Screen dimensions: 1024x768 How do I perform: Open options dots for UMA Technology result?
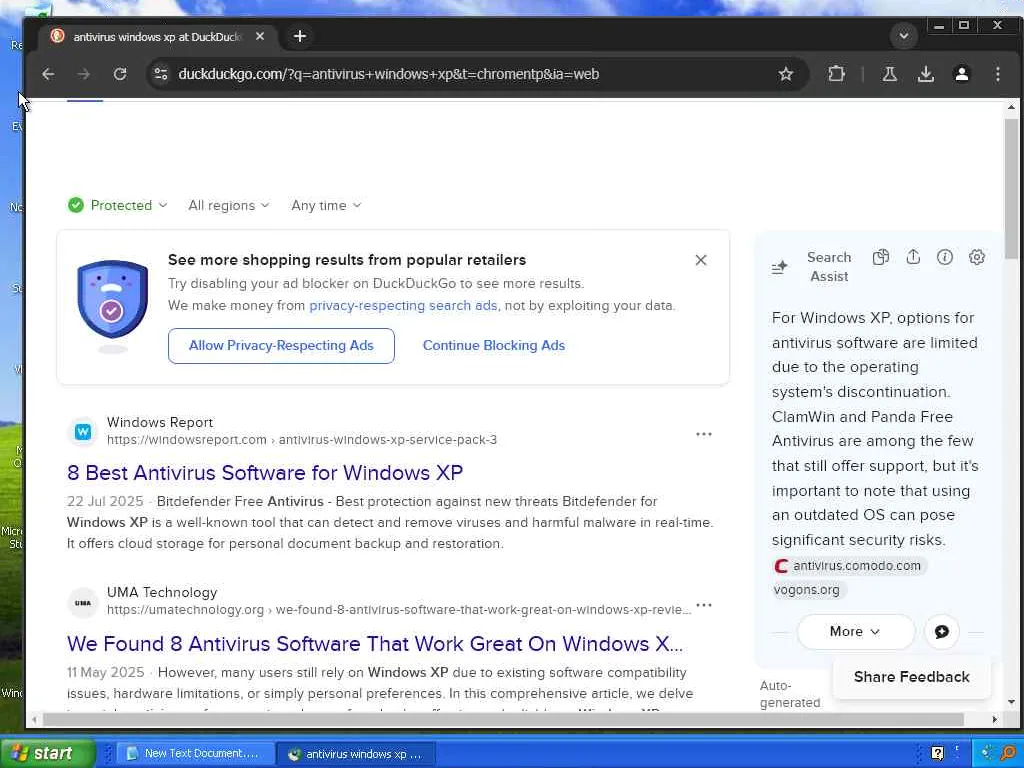click(x=703, y=605)
